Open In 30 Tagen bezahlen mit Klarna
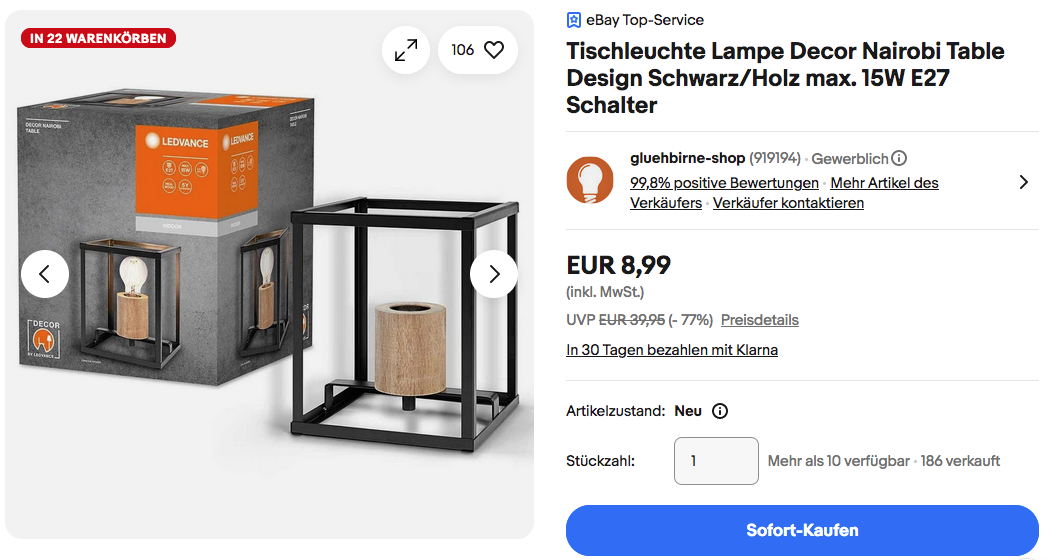 [672, 350]
